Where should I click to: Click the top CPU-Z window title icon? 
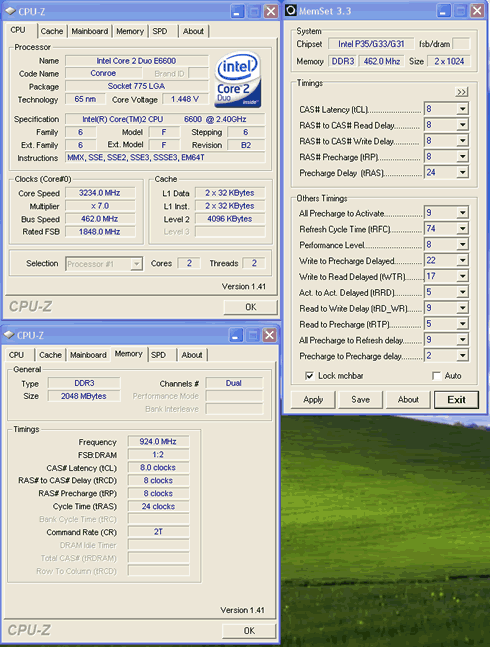(x=9, y=11)
